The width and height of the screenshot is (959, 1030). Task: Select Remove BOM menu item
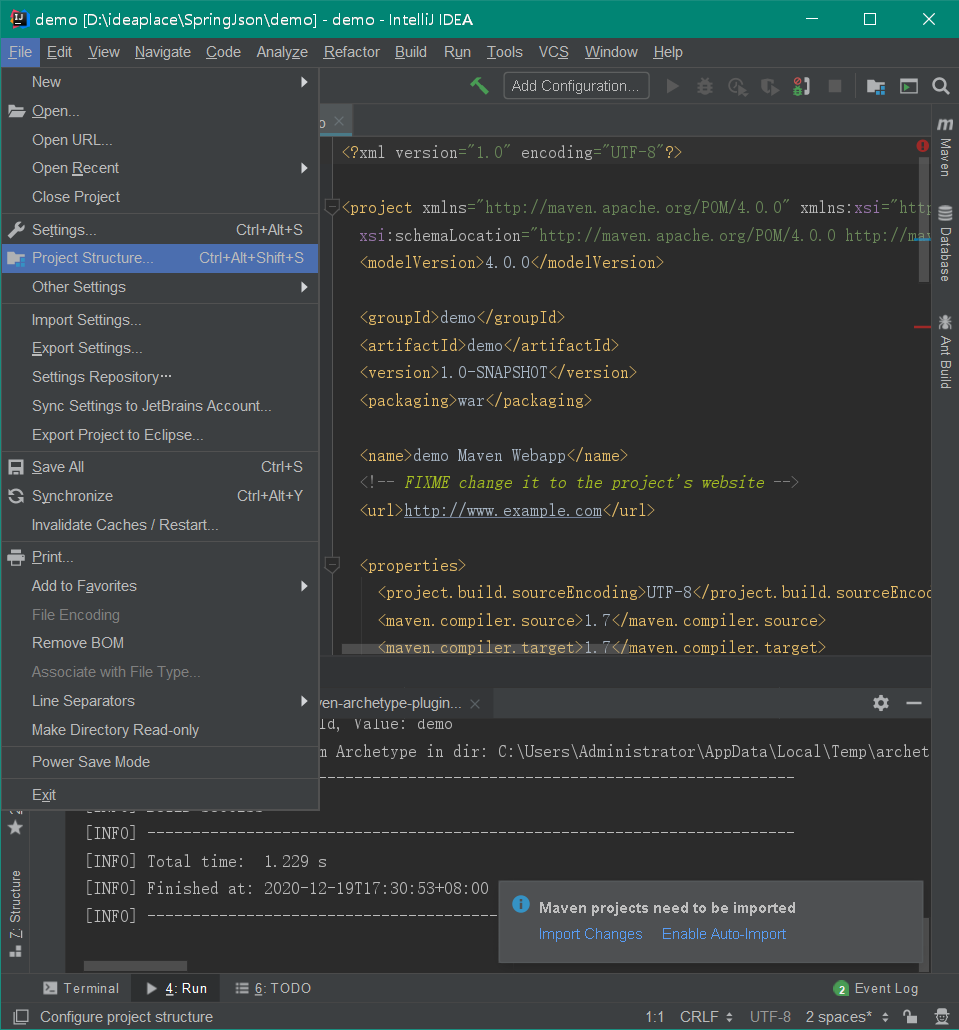pos(160,643)
